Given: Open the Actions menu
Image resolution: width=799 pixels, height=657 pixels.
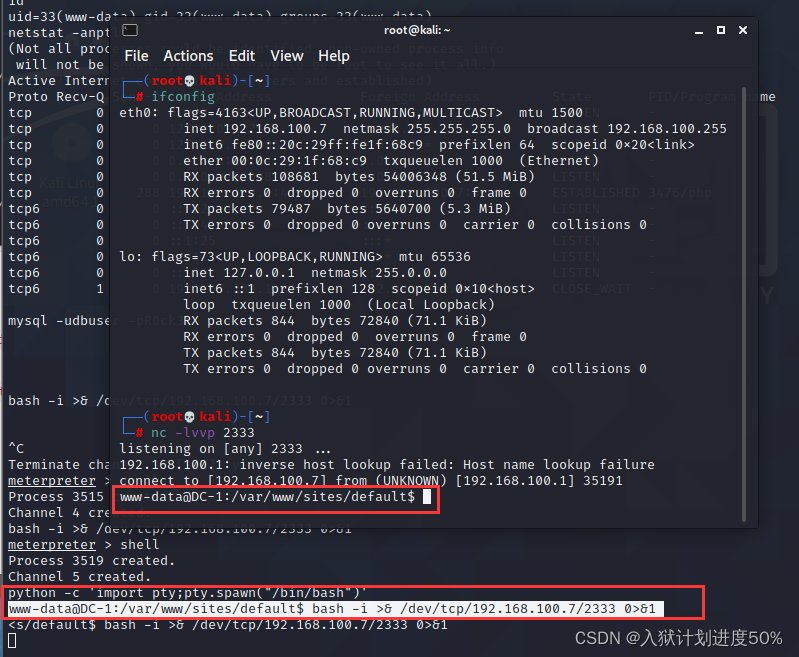Looking at the screenshot, I should [x=188, y=56].
